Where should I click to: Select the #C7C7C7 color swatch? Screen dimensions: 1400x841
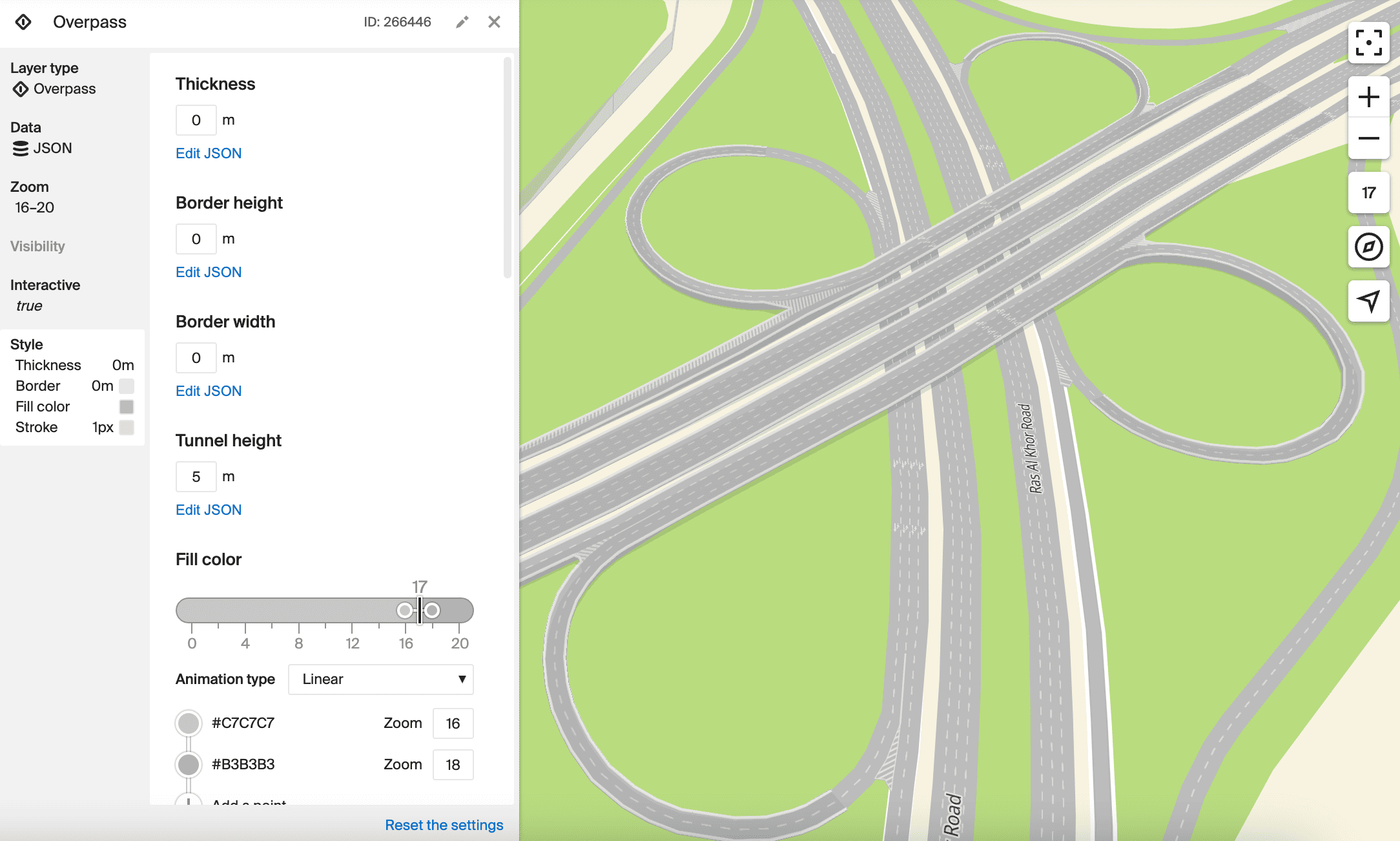188,723
